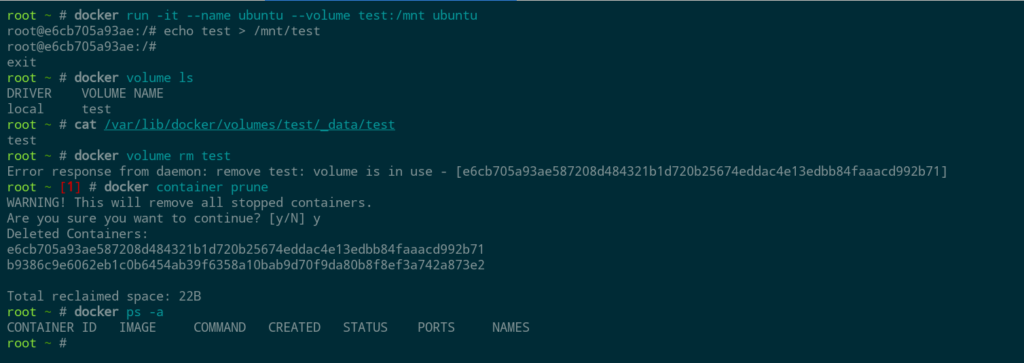Click the 'docker run -it' command text

click(126, 16)
